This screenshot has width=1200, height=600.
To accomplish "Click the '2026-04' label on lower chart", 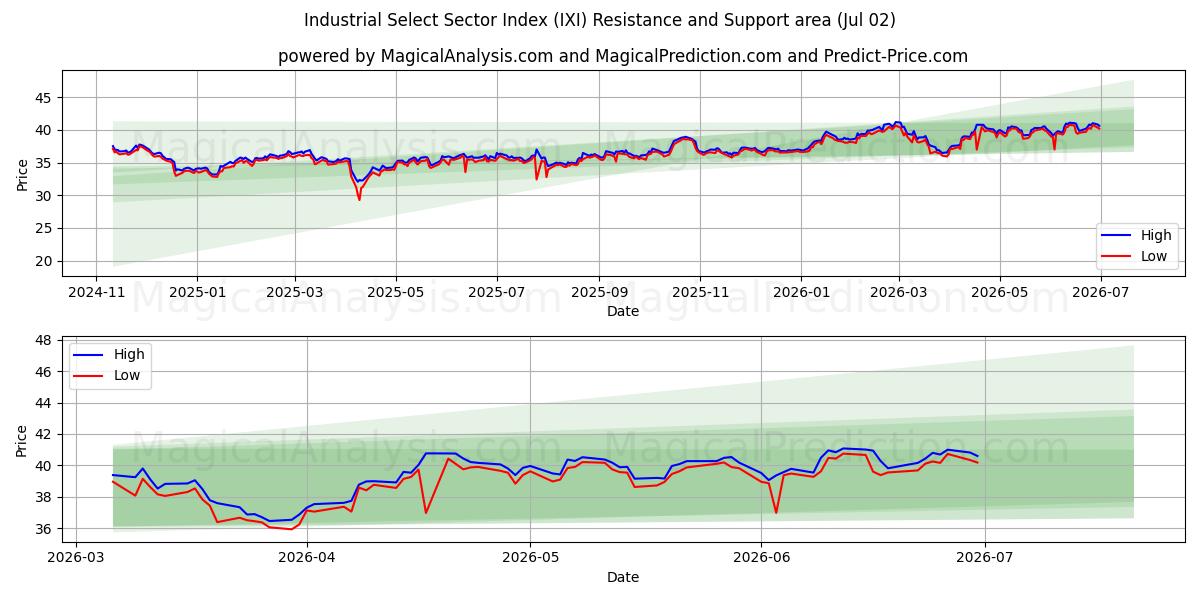I will [307, 559].
